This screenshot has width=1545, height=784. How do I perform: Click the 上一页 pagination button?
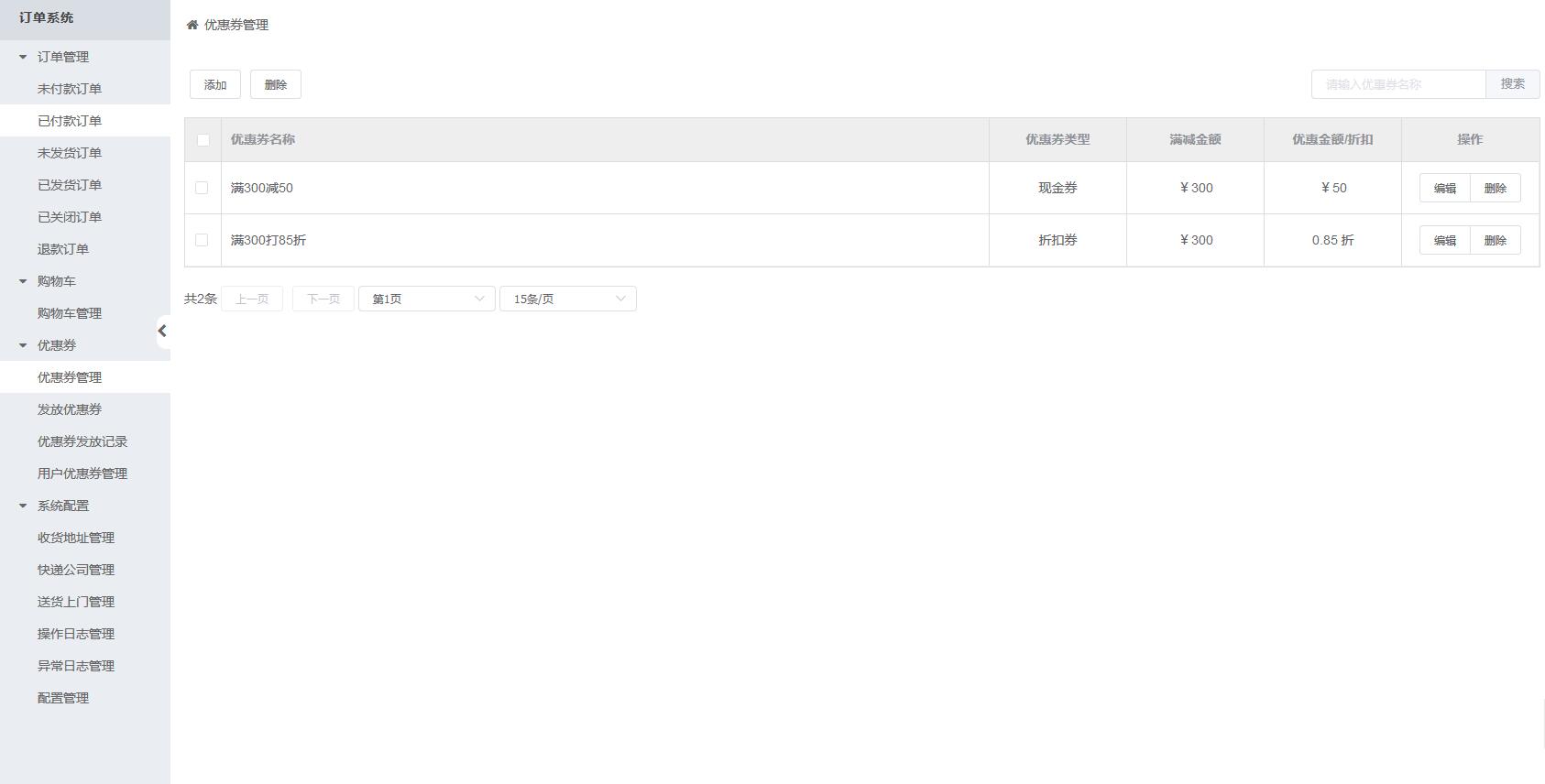click(252, 299)
